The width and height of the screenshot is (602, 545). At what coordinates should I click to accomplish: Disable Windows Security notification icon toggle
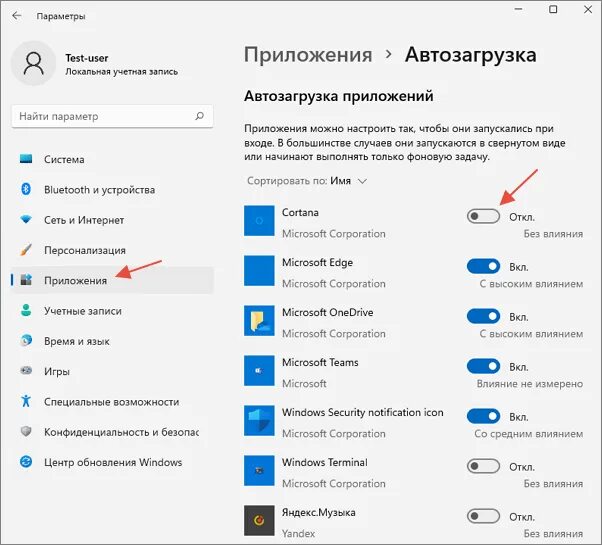click(483, 416)
